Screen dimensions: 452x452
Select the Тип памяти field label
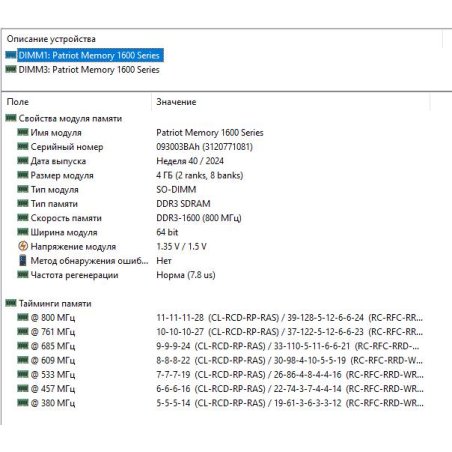coord(54,204)
